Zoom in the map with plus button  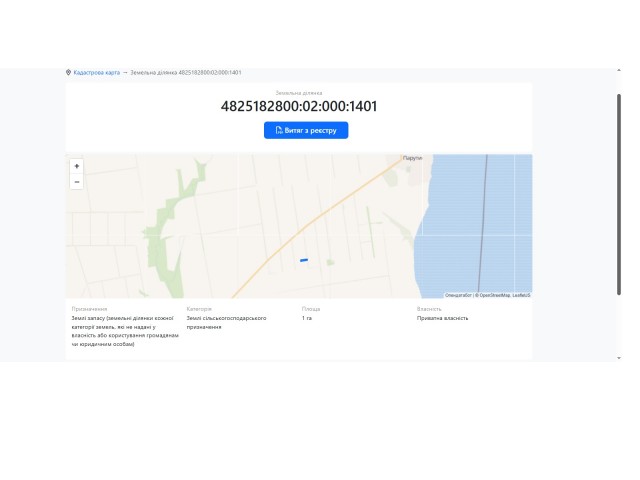[x=77, y=166]
